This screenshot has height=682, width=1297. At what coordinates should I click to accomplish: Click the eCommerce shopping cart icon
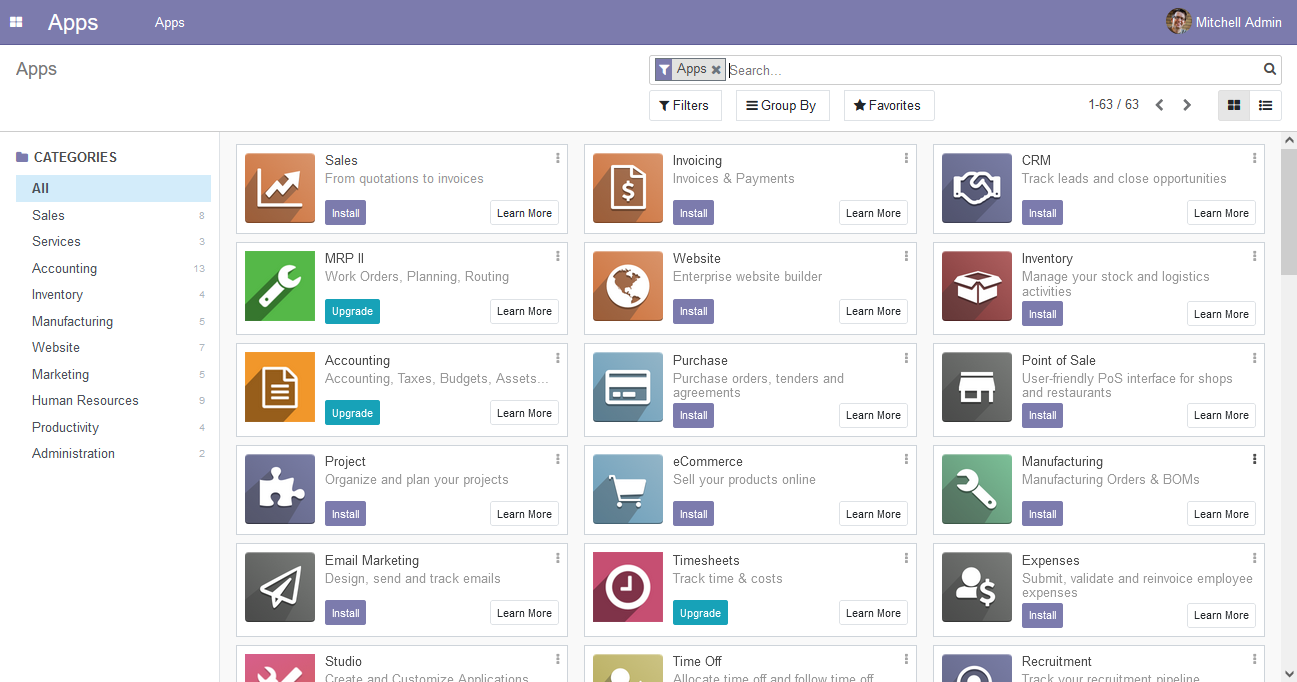(628, 489)
